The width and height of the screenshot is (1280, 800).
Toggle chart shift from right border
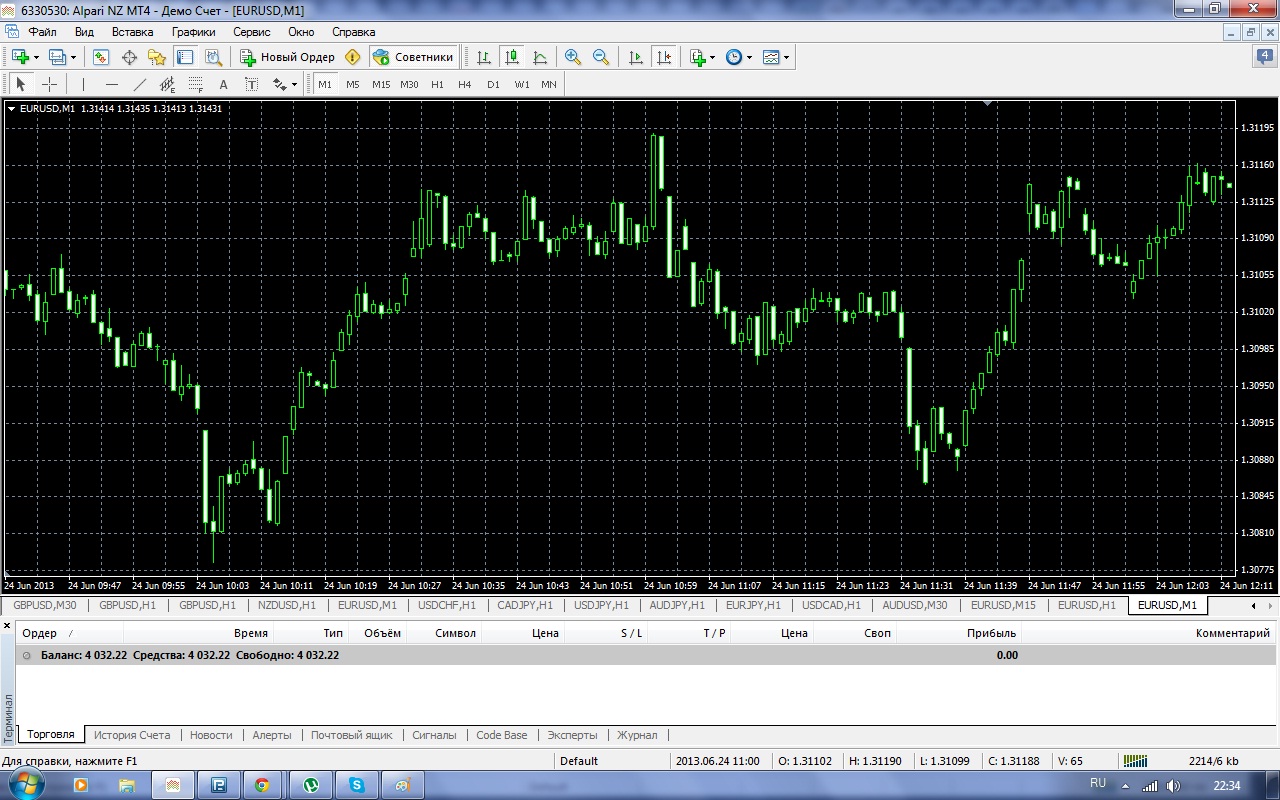tap(664, 57)
